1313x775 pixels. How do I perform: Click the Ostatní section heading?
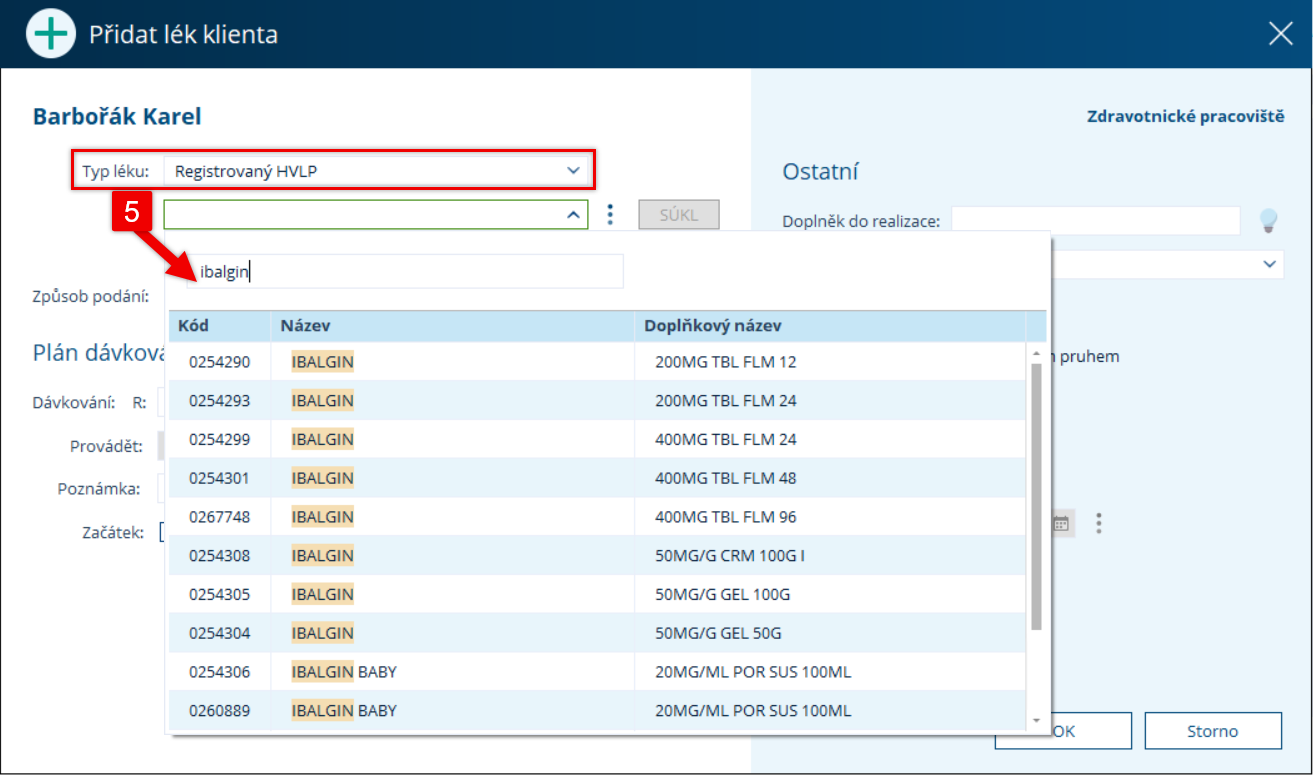(x=820, y=171)
